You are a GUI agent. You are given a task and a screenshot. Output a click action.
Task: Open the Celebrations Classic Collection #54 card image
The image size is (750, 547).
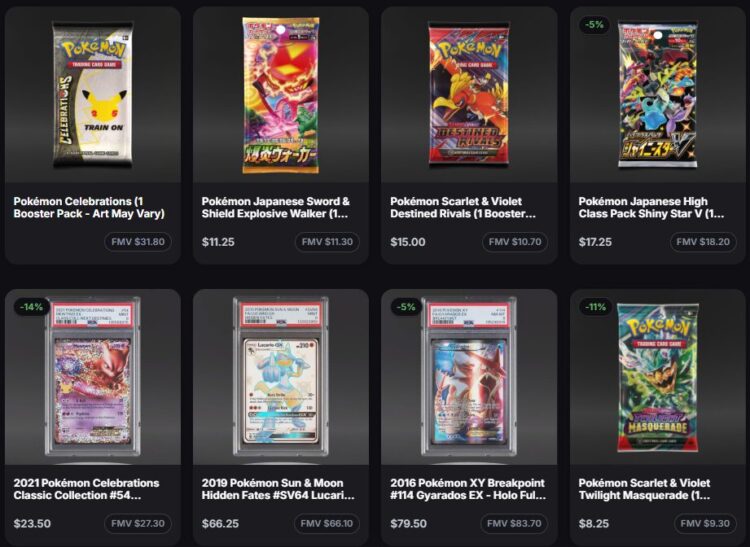(x=93, y=377)
